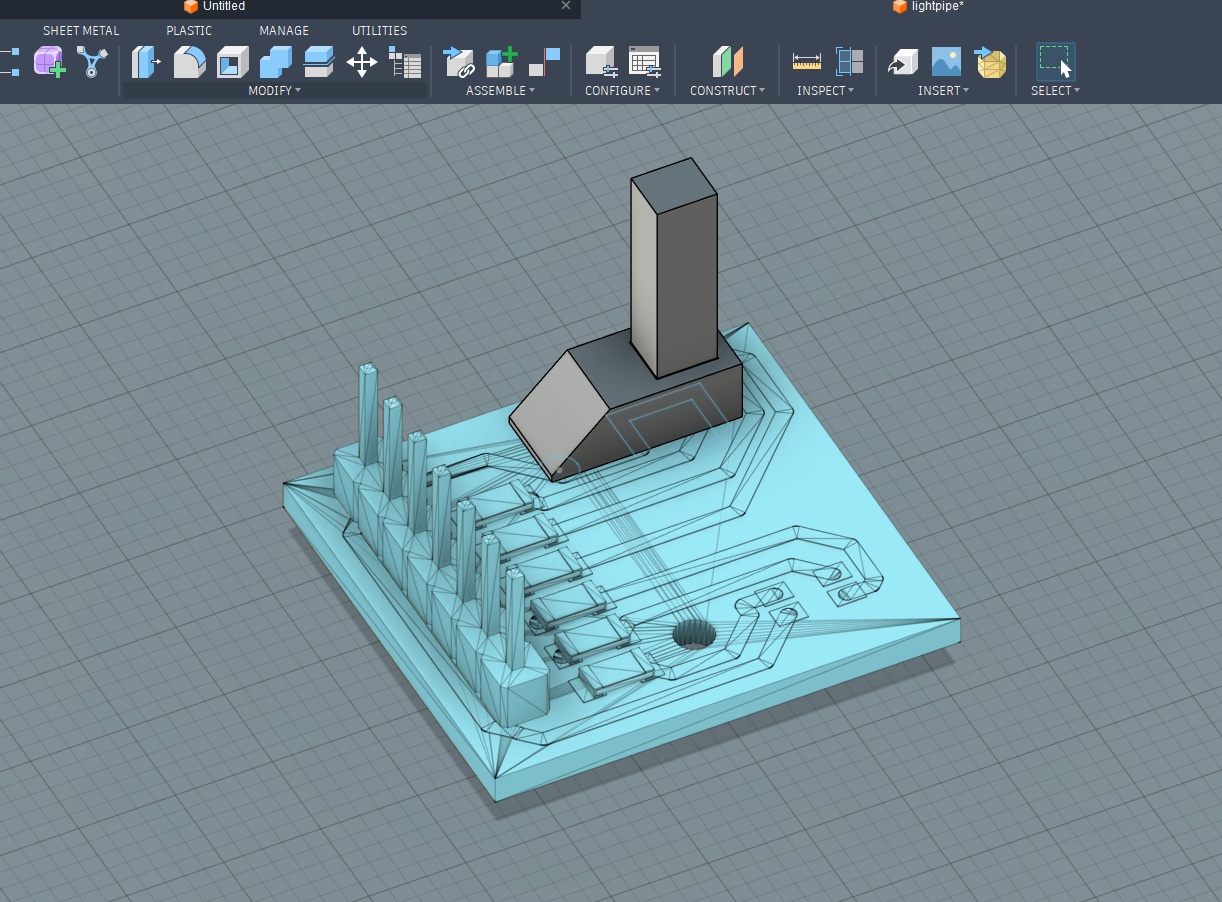Use Insert Derive

(x=902, y=62)
